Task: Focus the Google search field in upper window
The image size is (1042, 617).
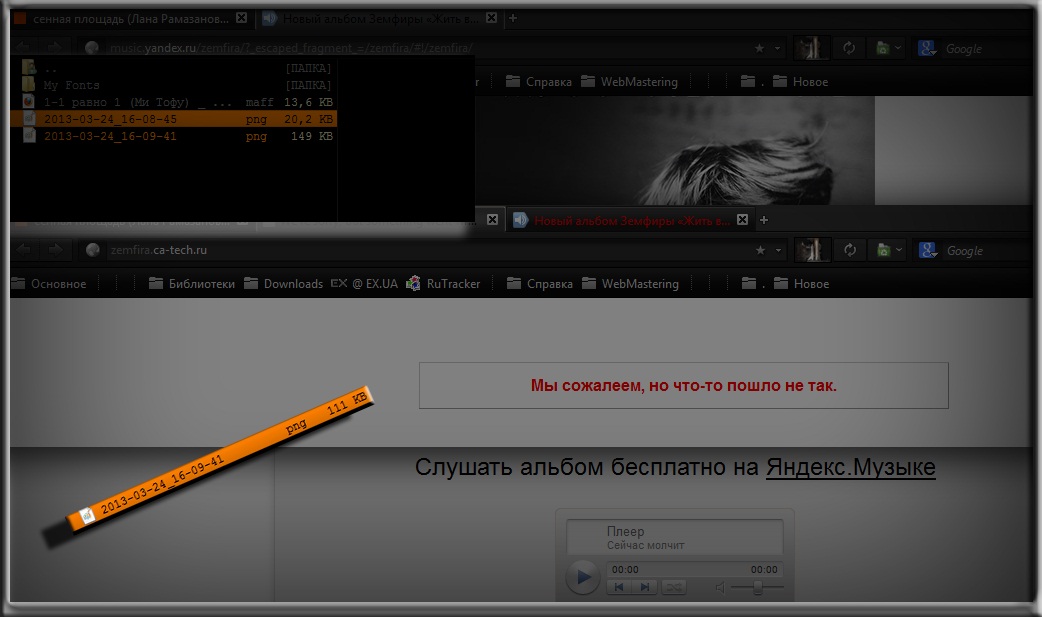Action: coord(988,49)
